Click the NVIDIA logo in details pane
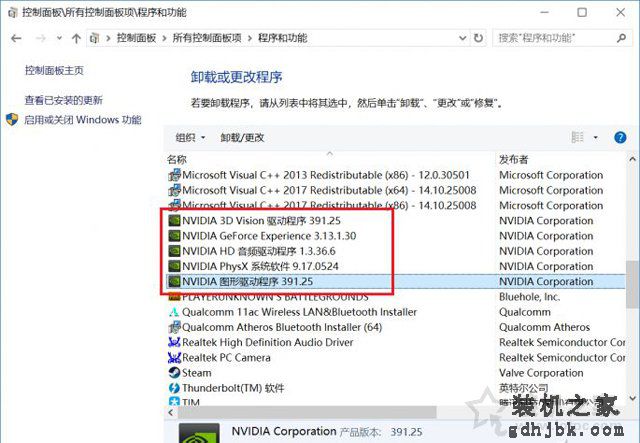The image size is (640, 443). point(199,433)
